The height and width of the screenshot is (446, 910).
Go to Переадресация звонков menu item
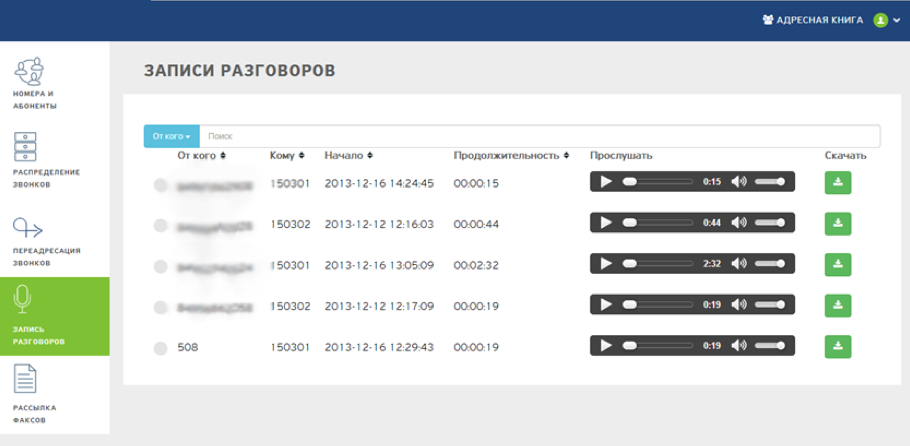pos(46,257)
